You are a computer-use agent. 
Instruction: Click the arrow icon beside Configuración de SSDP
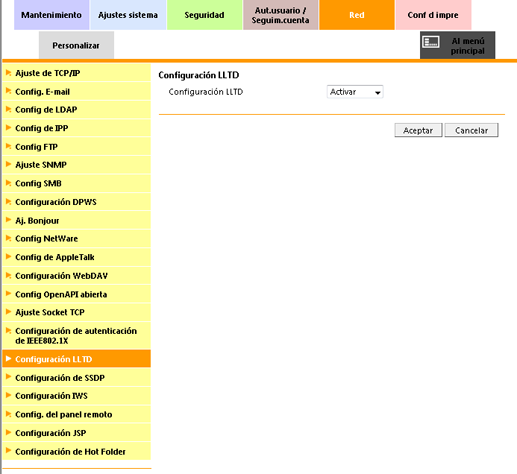coord(9,377)
